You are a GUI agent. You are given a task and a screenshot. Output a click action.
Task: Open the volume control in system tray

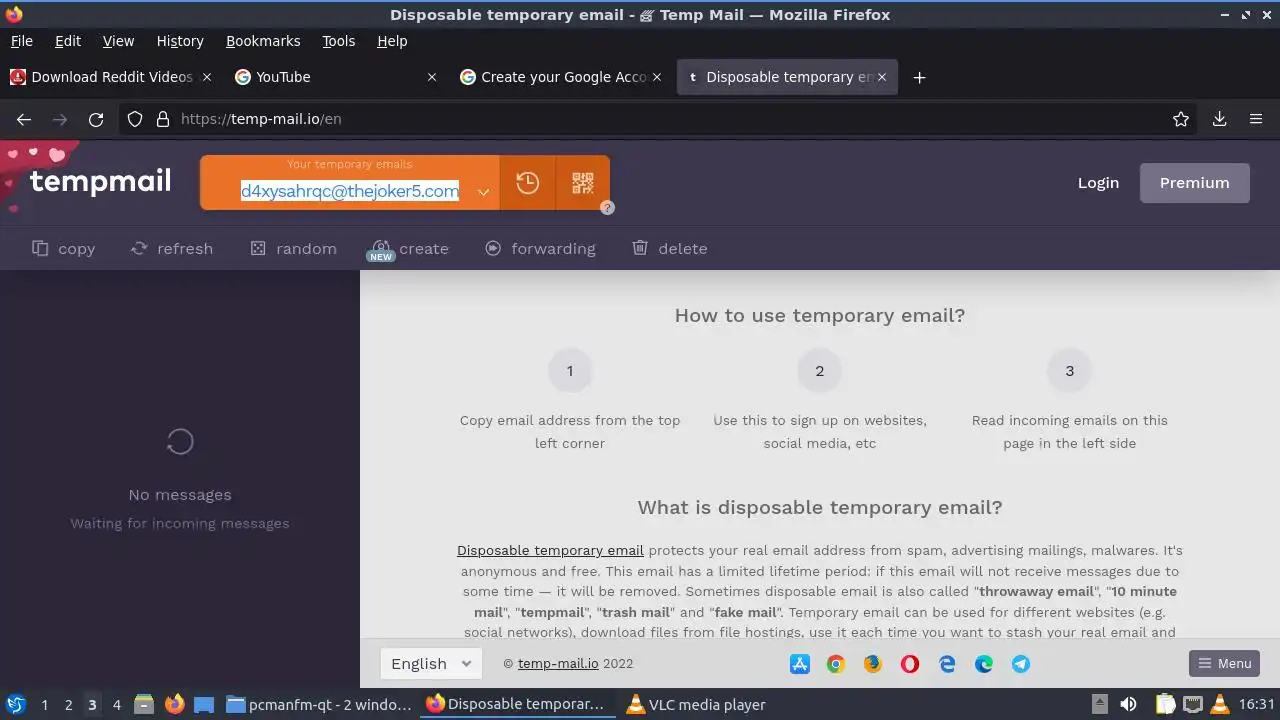click(x=1128, y=704)
